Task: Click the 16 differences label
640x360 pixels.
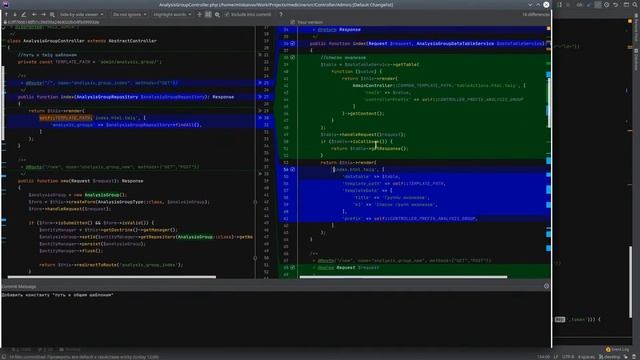Action: pyautogui.click(x=536, y=14)
